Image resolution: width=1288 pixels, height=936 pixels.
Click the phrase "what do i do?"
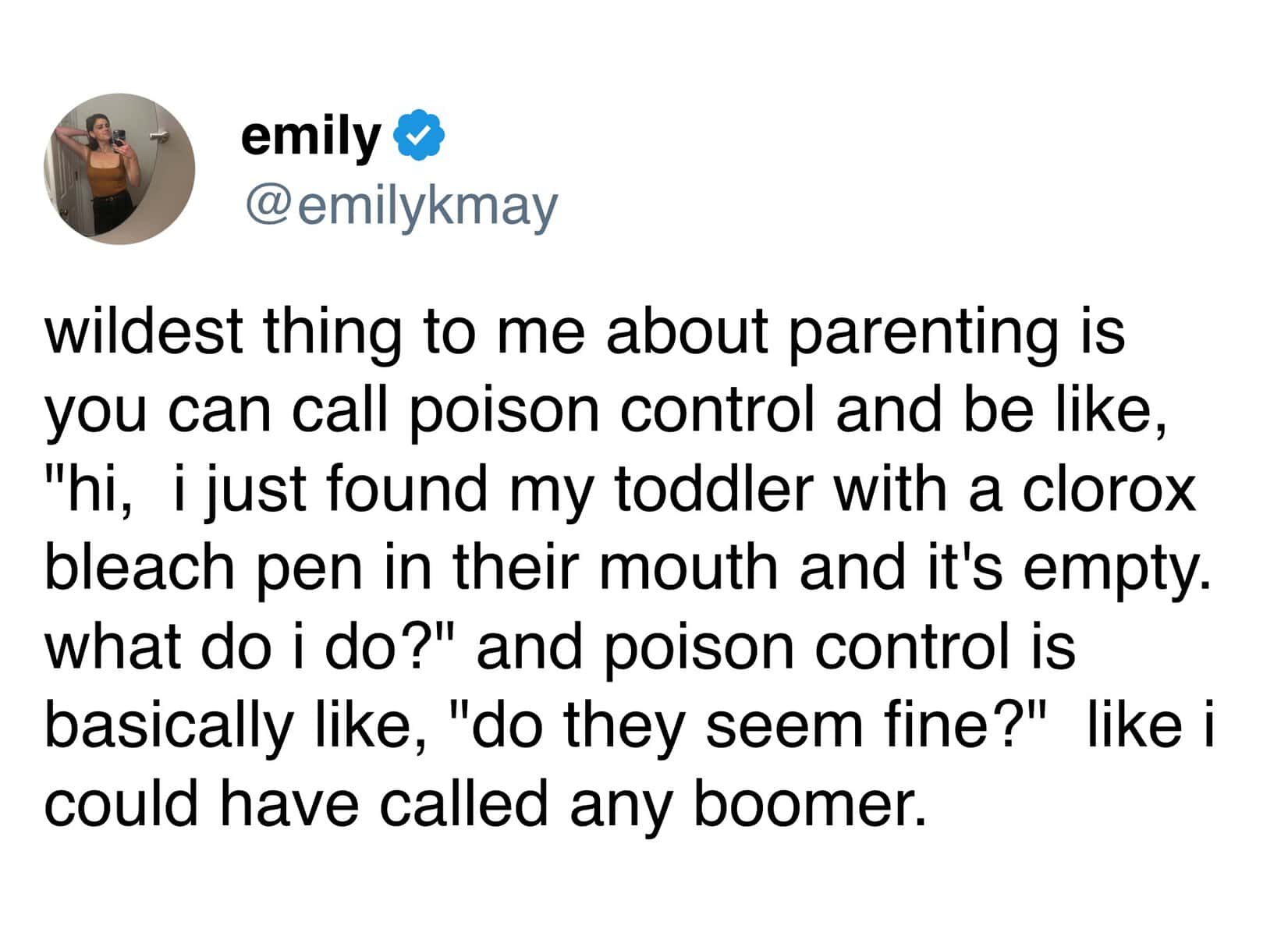coord(250,647)
